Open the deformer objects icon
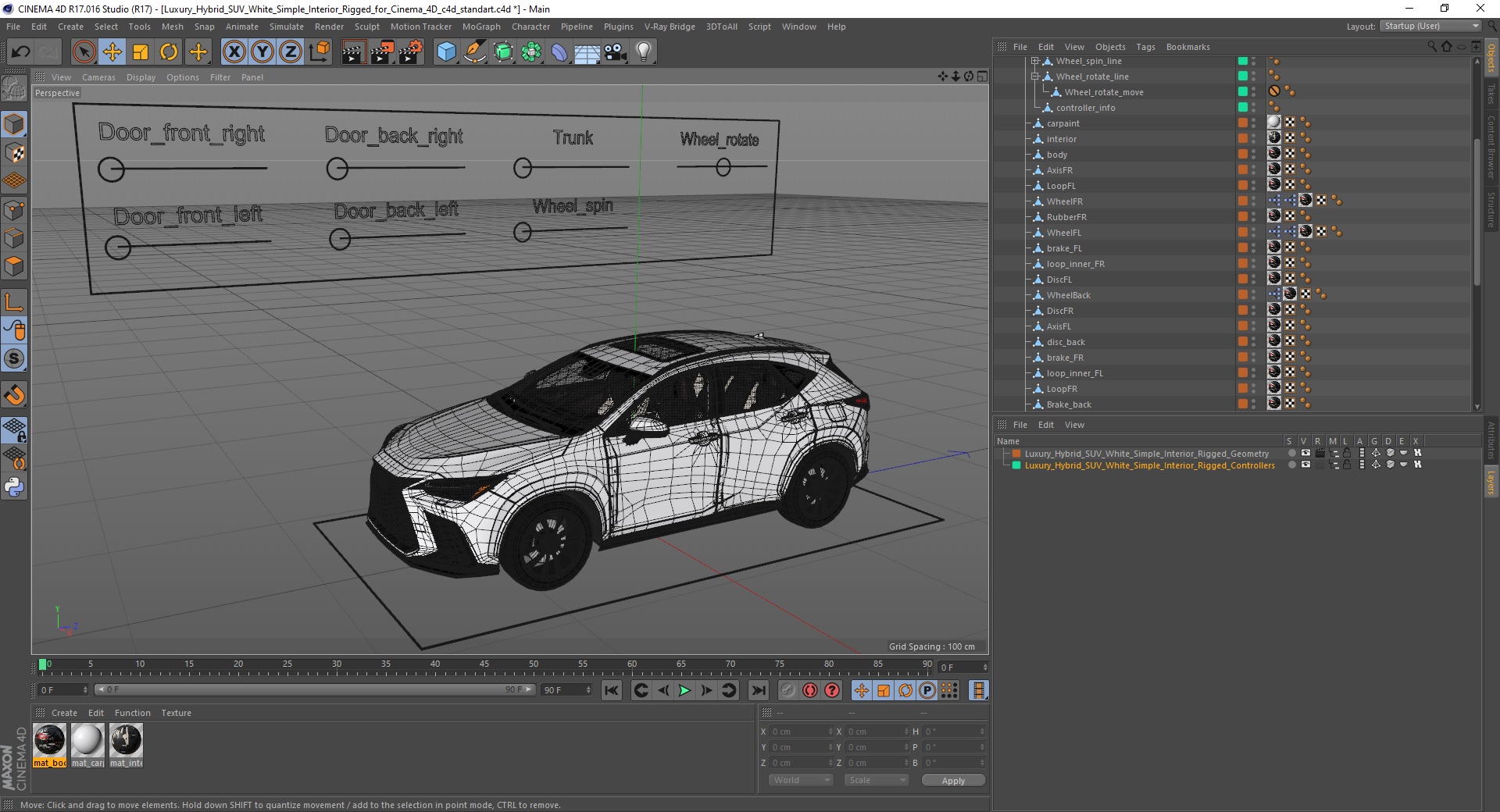 (x=559, y=52)
